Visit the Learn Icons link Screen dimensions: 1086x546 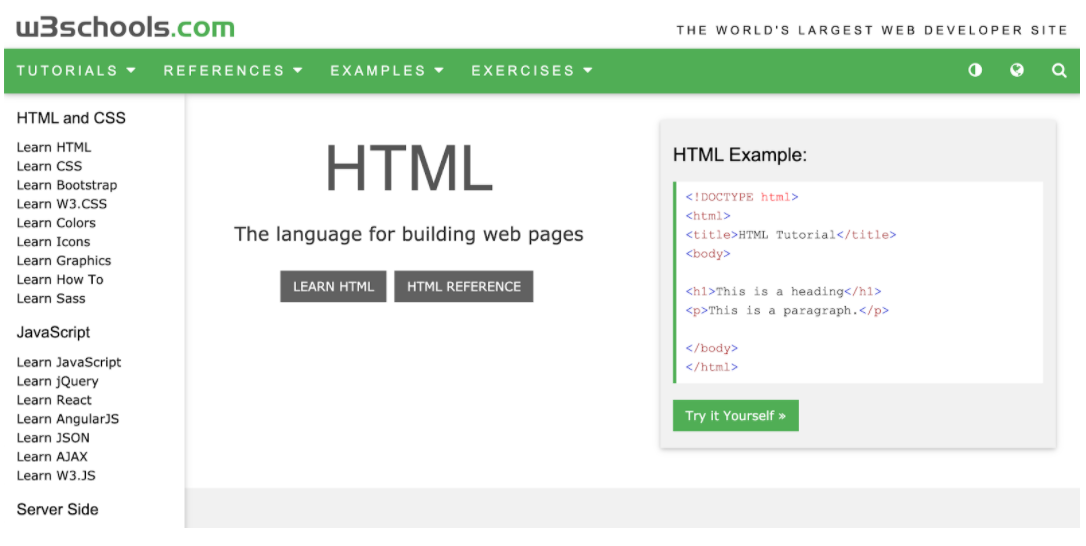coord(53,242)
